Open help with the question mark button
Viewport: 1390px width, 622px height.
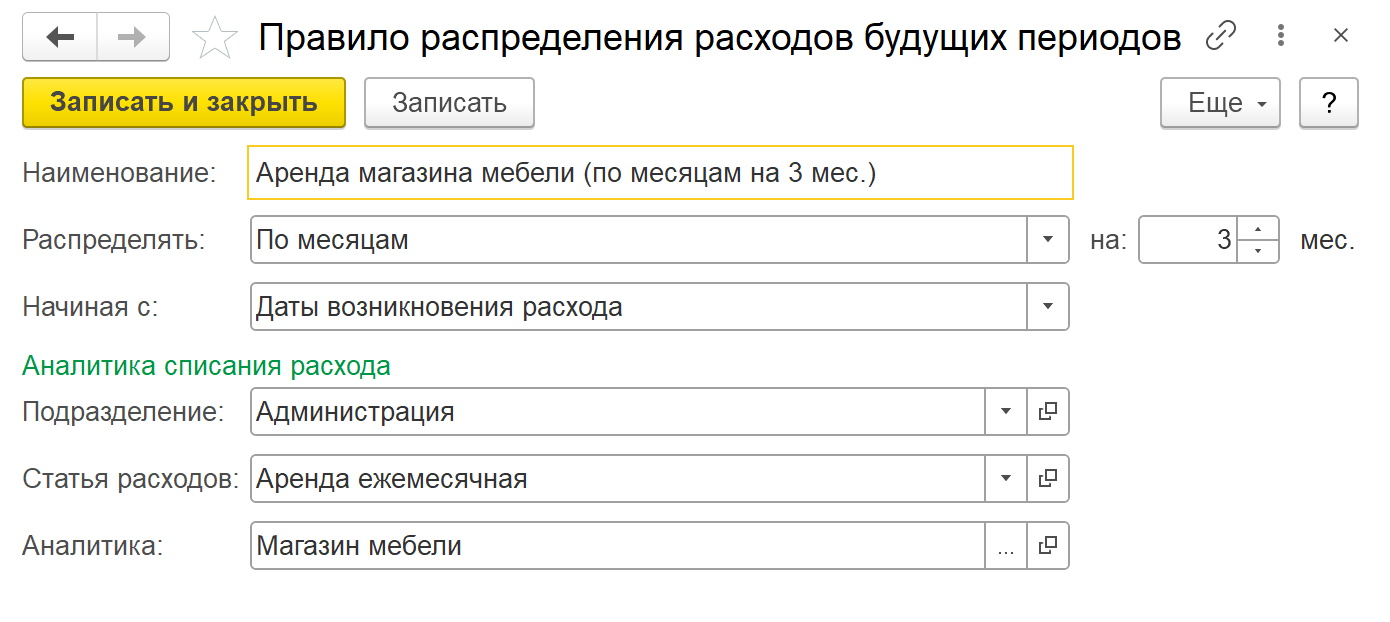(1329, 103)
